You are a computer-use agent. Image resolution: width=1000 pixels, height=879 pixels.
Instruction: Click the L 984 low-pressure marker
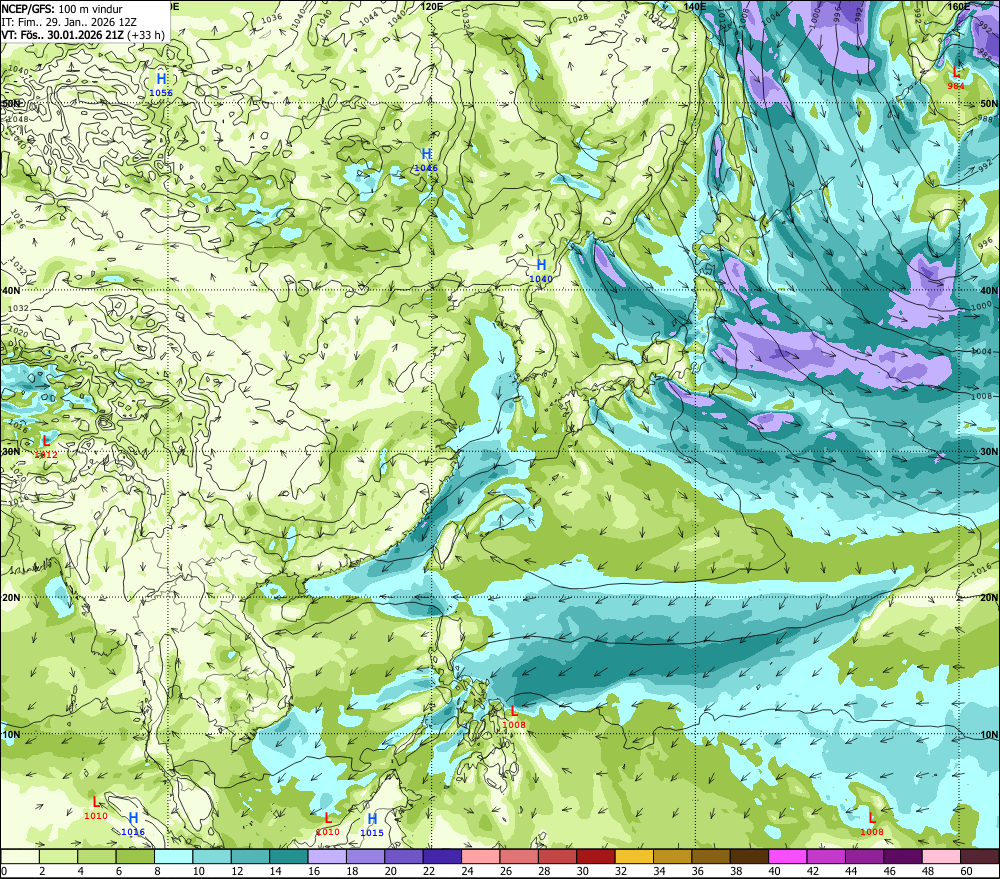(x=956, y=78)
